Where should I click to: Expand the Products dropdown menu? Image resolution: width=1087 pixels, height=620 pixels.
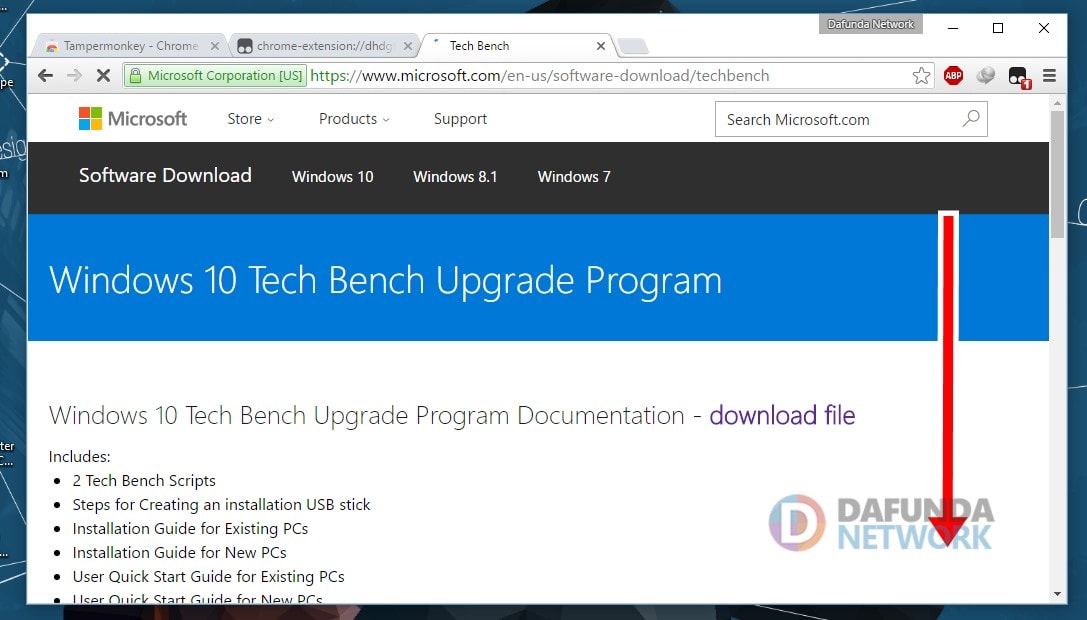pos(354,119)
